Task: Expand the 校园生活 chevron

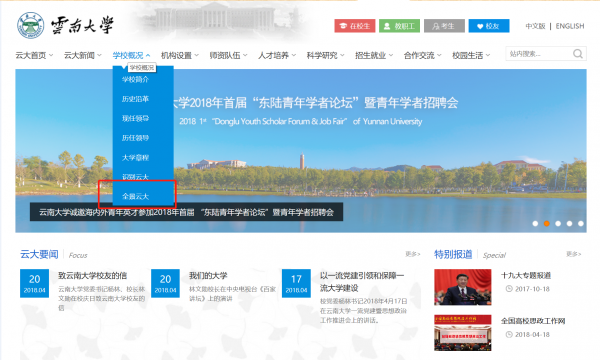Action: (x=488, y=55)
